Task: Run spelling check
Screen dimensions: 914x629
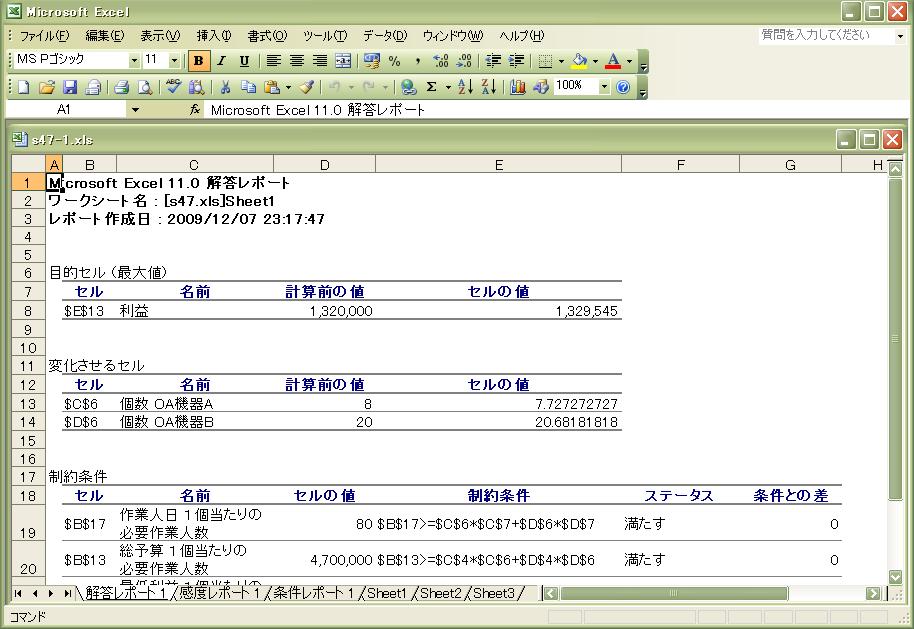Action: [x=173, y=87]
